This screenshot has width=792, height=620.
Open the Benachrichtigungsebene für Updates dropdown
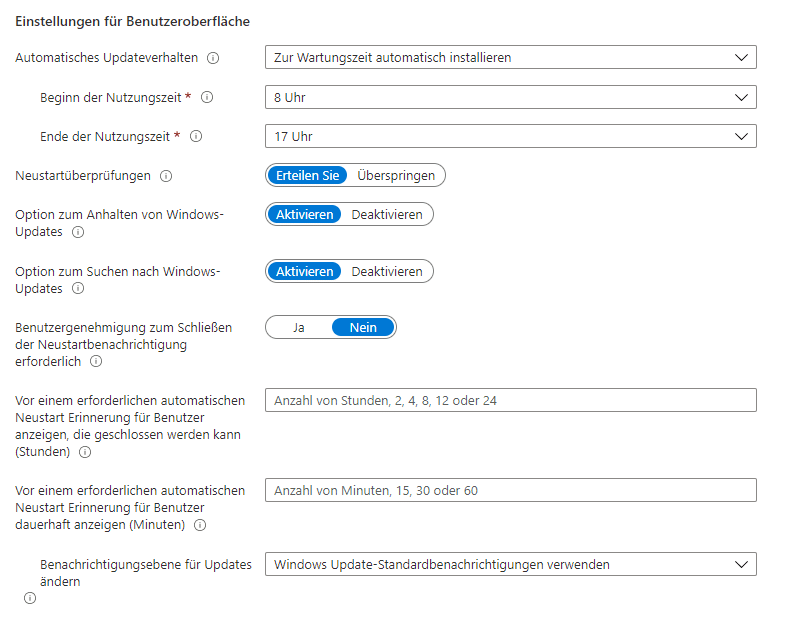pos(510,564)
